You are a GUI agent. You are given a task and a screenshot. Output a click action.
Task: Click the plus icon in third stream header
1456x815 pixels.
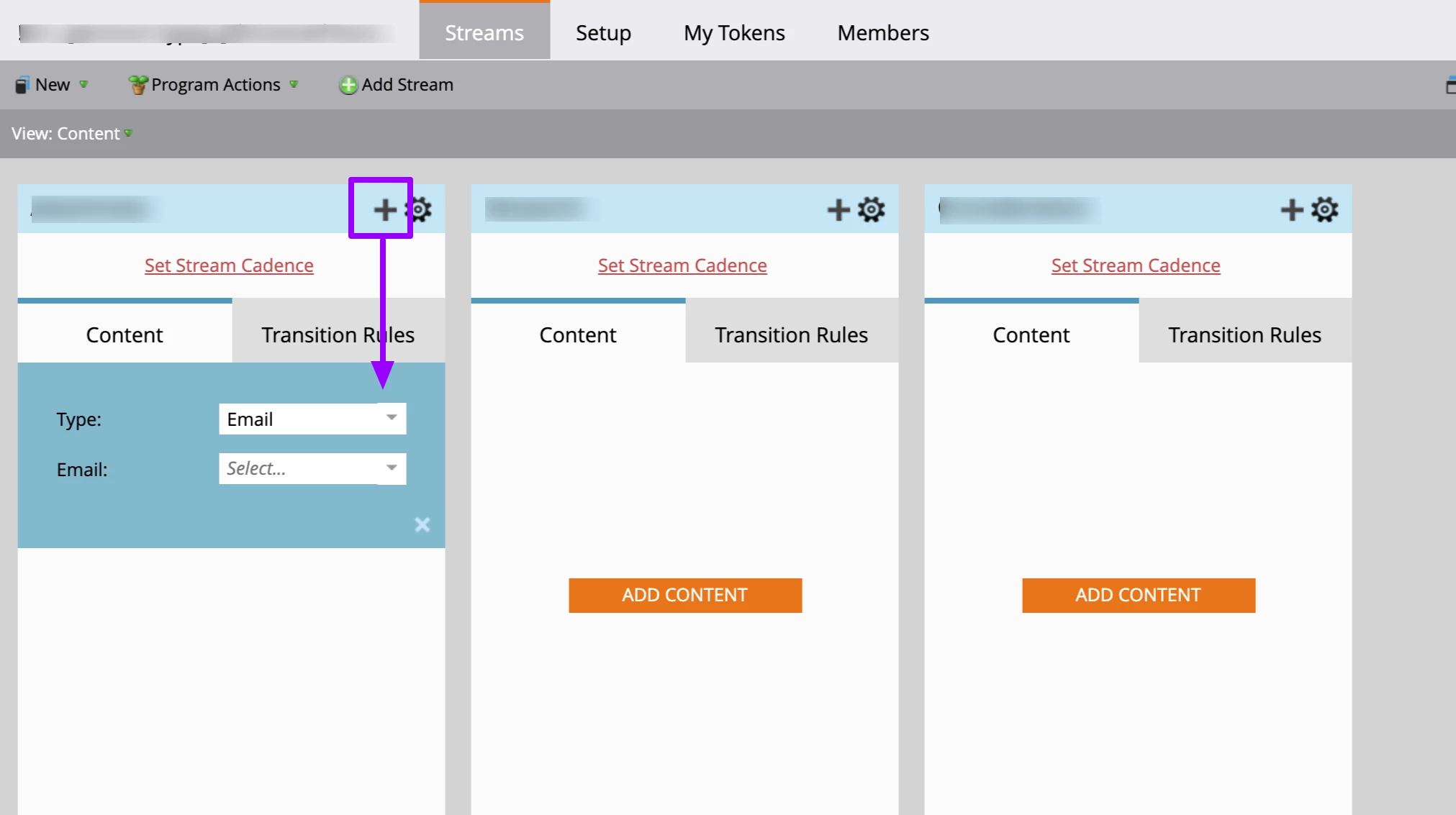1291,209
